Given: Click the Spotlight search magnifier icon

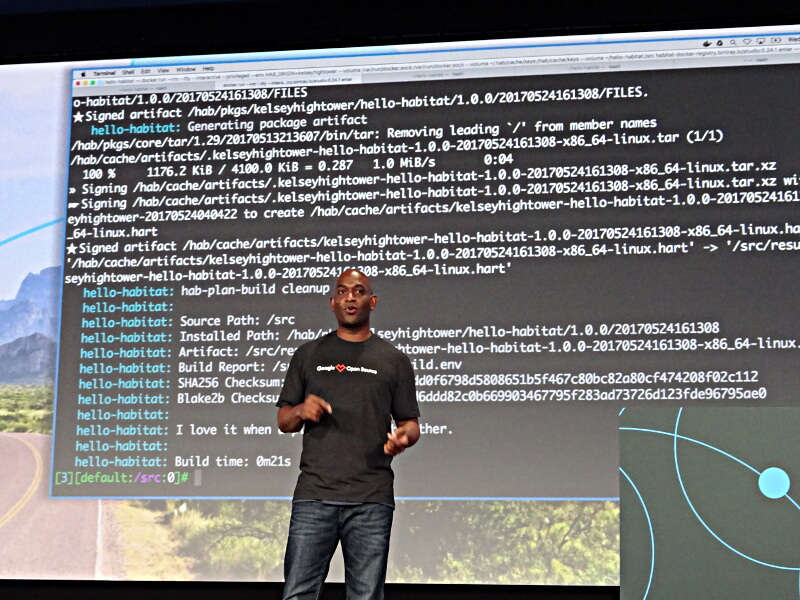Looking at the screenshot, I should point(733,42).
